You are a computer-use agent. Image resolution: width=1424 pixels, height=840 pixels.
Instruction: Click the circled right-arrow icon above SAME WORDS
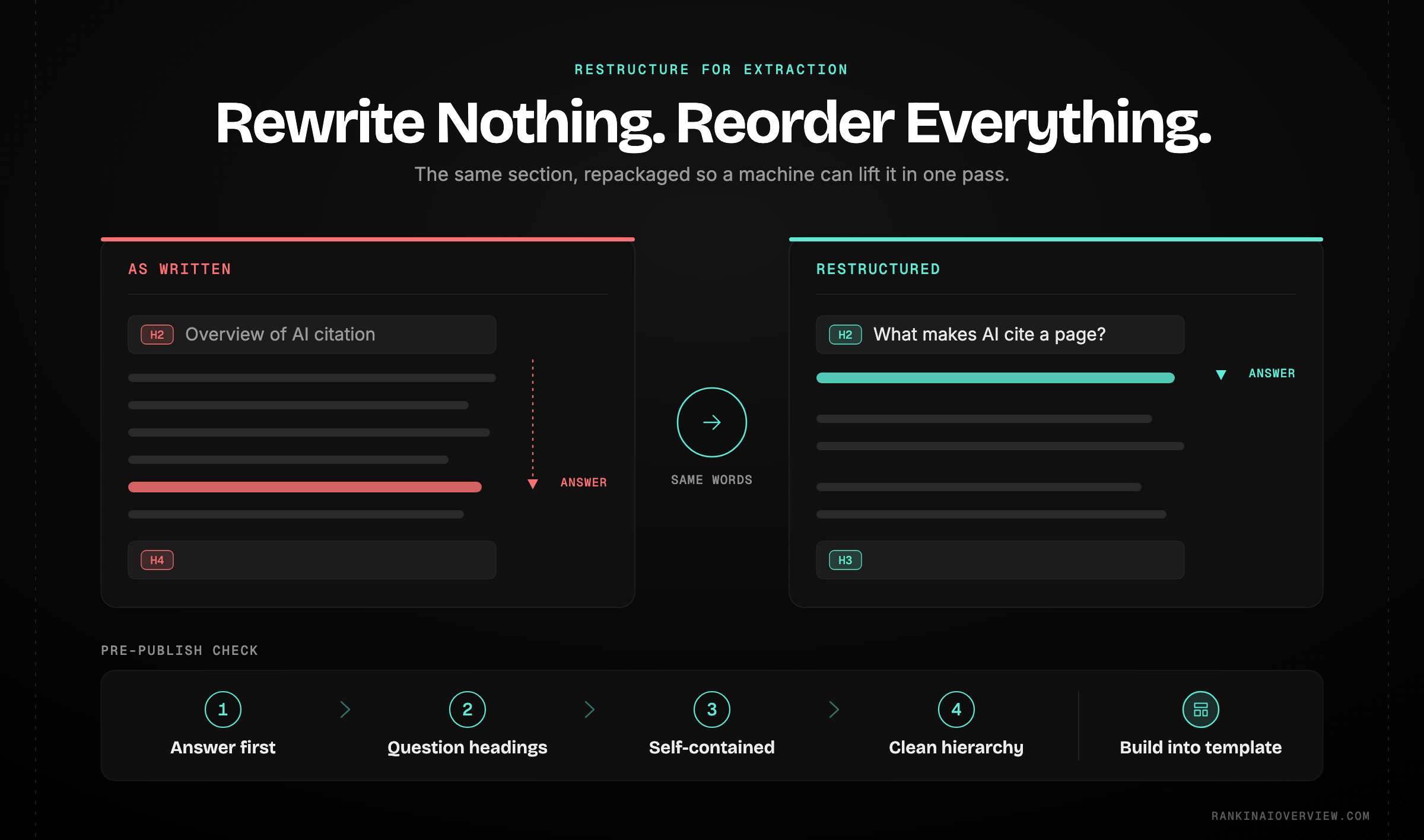click(x=711, y=422)
